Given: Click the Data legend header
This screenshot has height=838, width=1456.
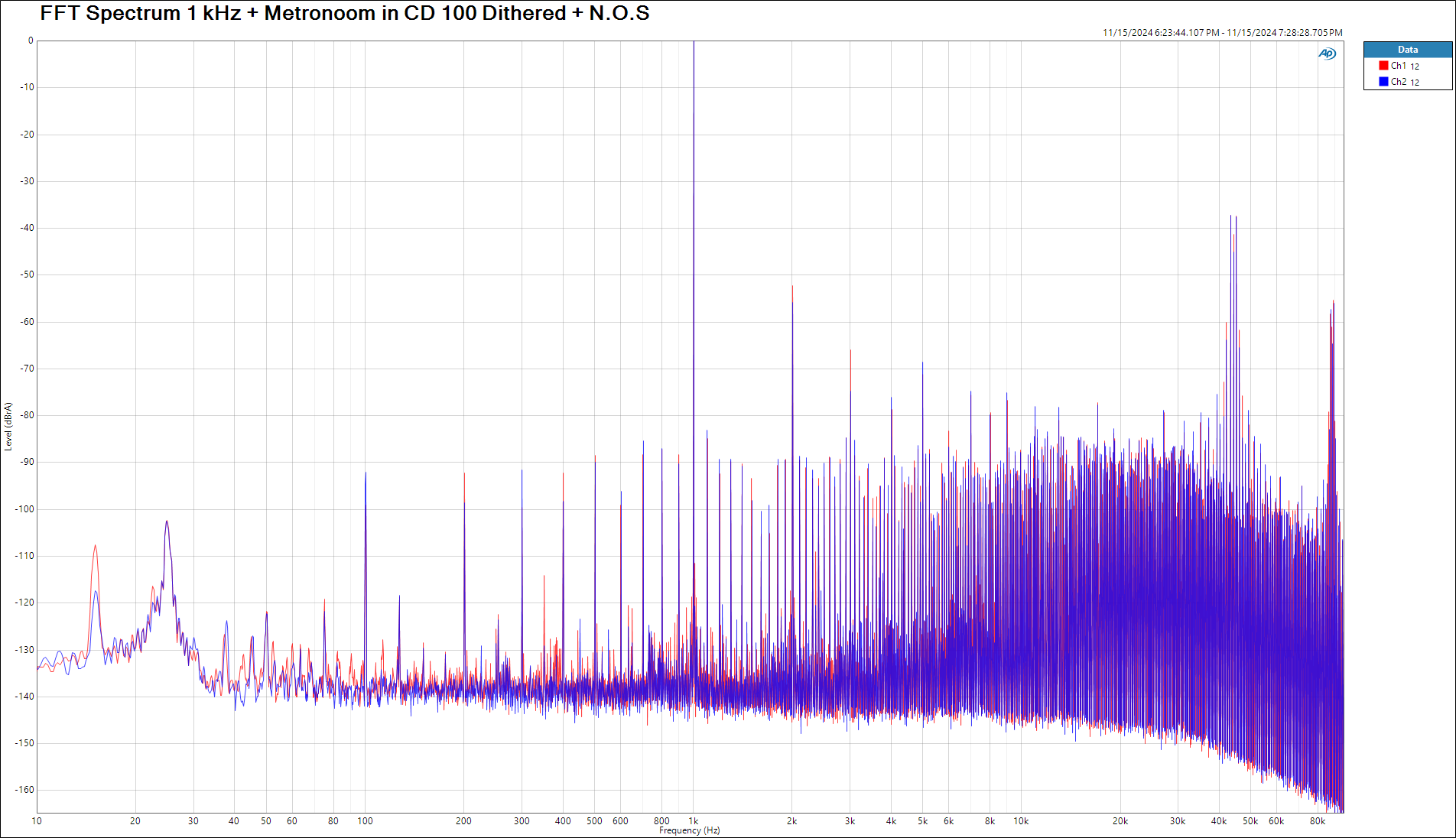Looking at the screenshot, I should point(1407,50).
